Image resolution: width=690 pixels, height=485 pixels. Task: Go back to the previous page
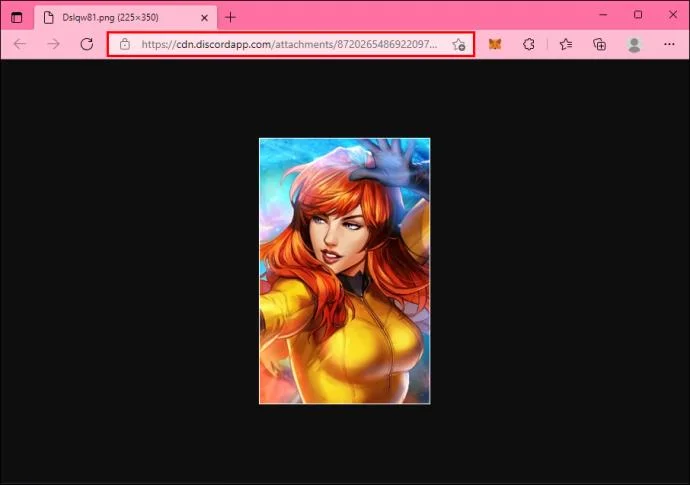[x=20, y=44]
